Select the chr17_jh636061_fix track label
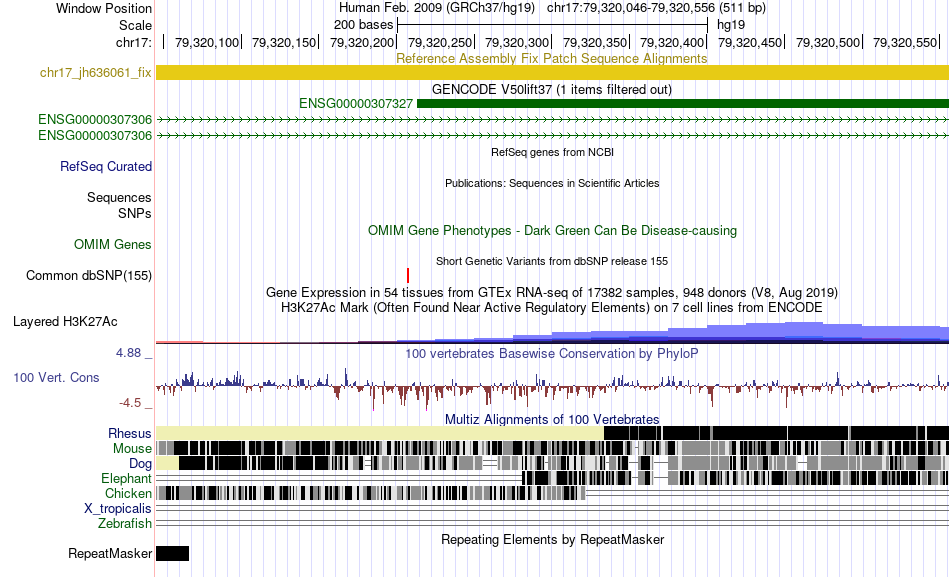This screenshot has width=950, height=577. coord(95,73)
